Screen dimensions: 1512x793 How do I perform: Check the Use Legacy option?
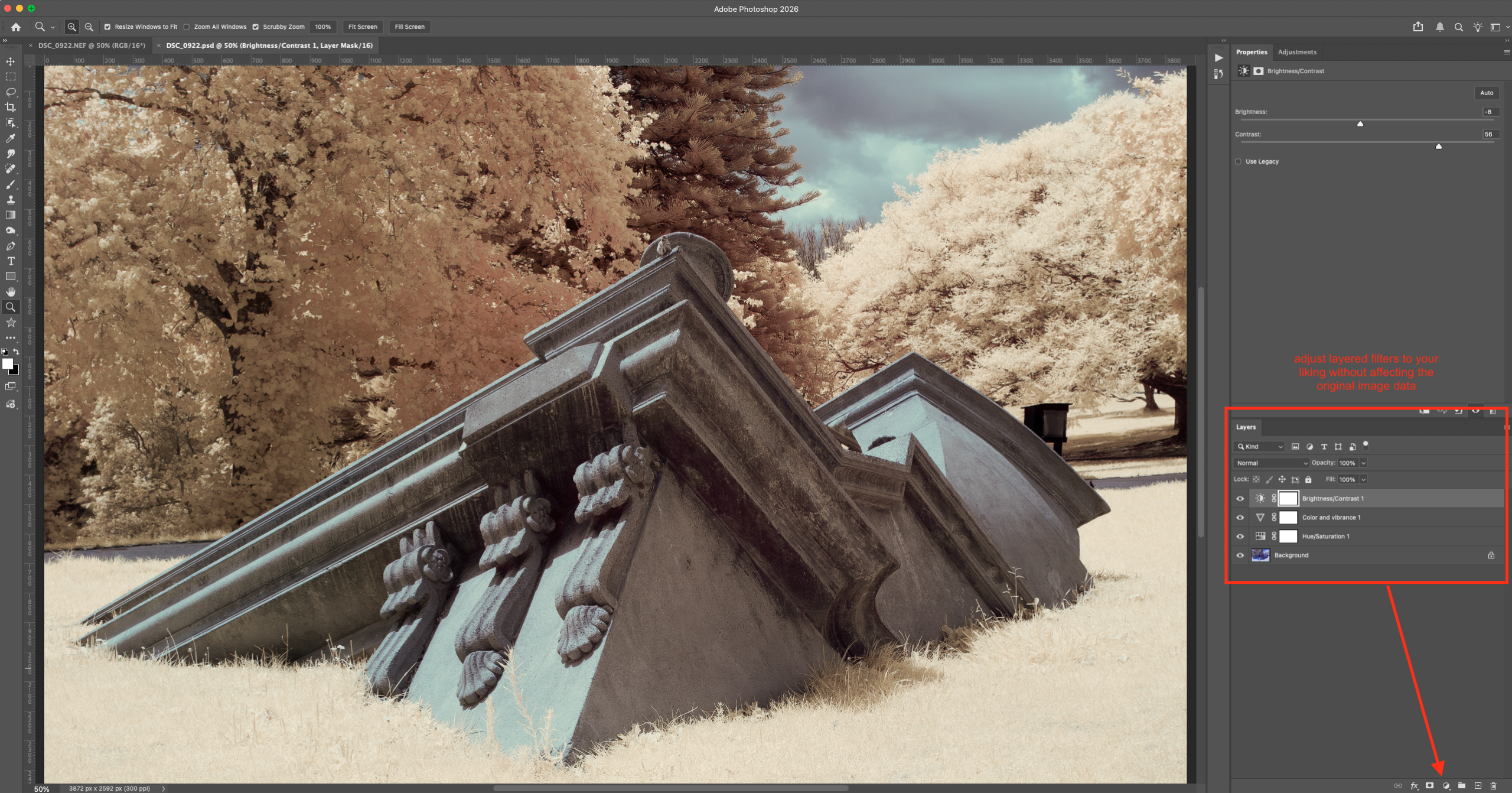pyautogui.click(x=1238, y=161)
